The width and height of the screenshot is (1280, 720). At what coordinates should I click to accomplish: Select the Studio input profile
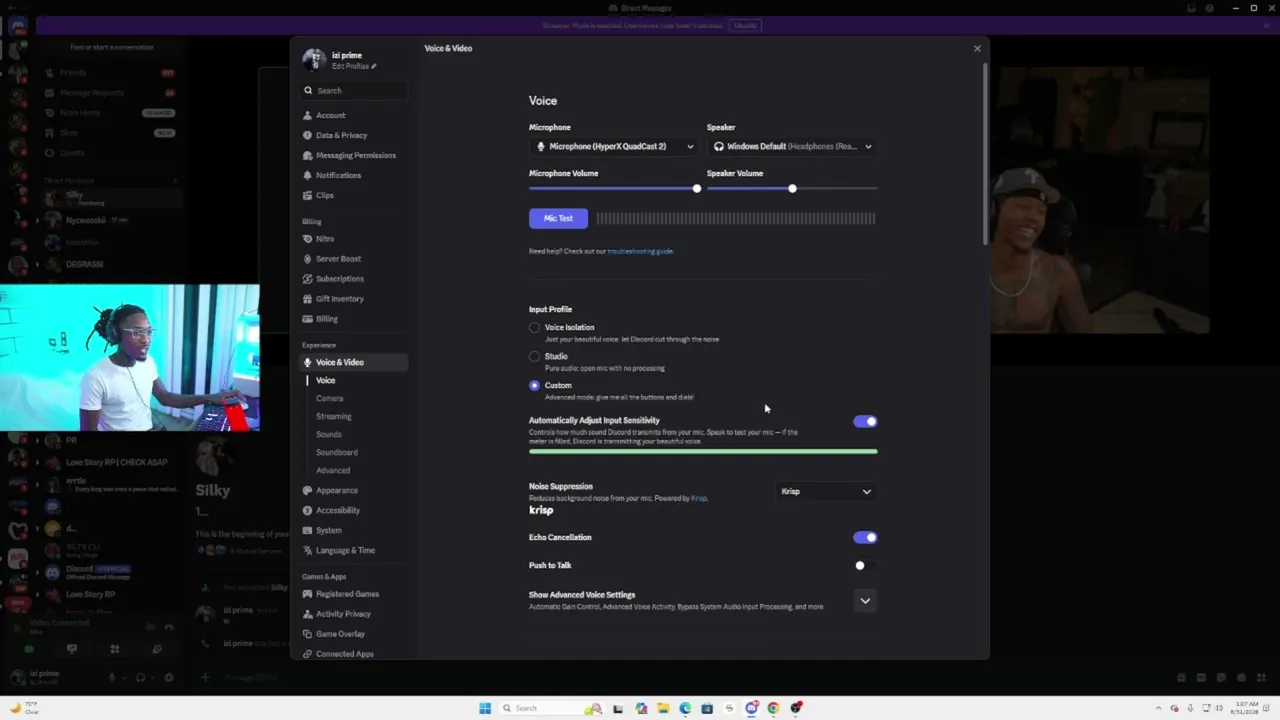(x=535, y=357)
